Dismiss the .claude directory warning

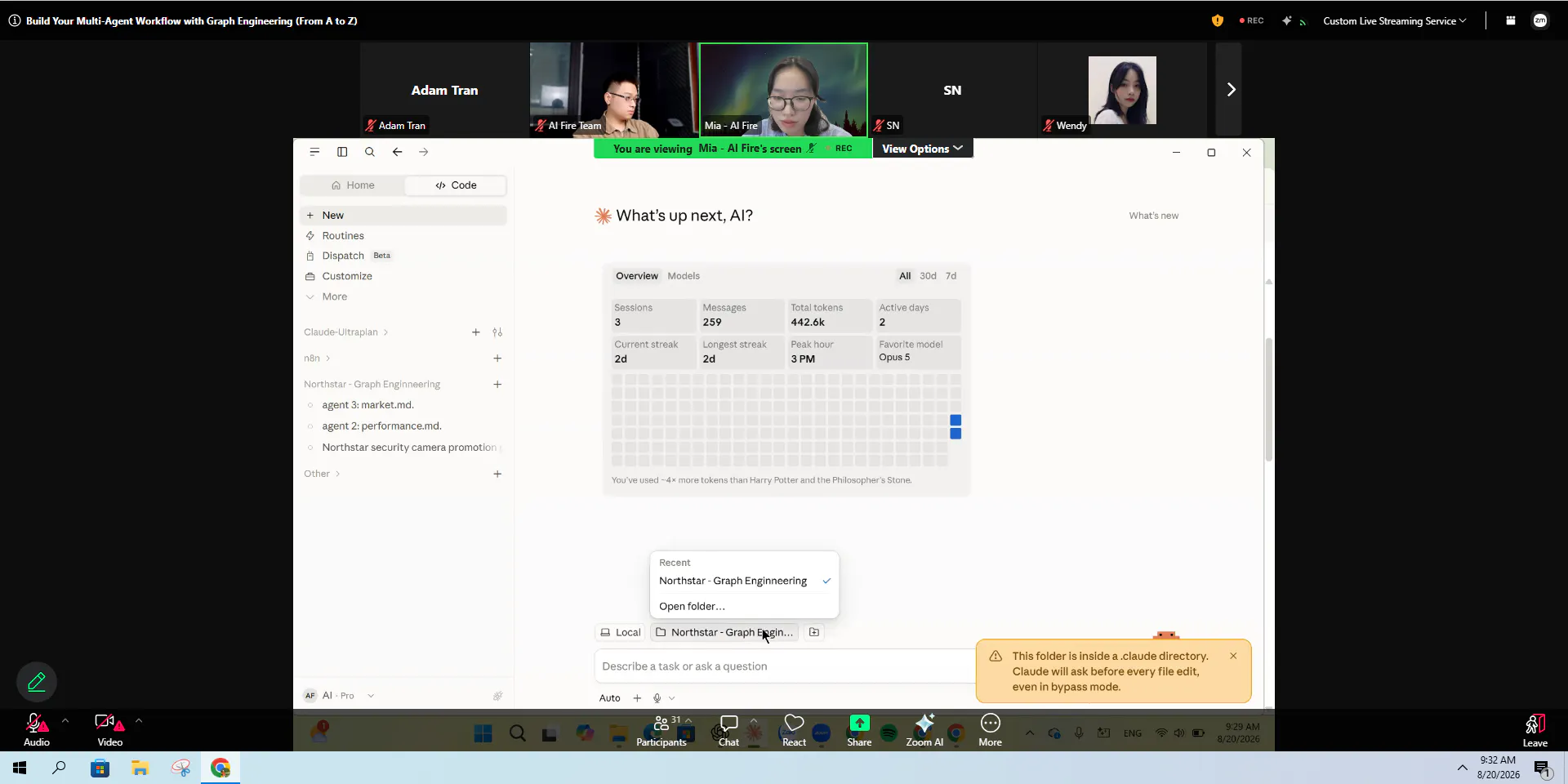(x=1233, y=656)
